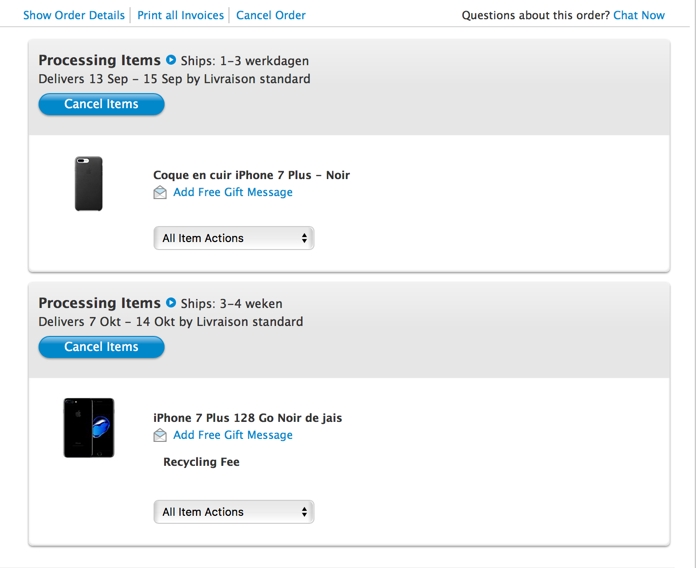Click envelope icon for leather case gift message
This screenshot has height=568, width=696.
[160, 193]
